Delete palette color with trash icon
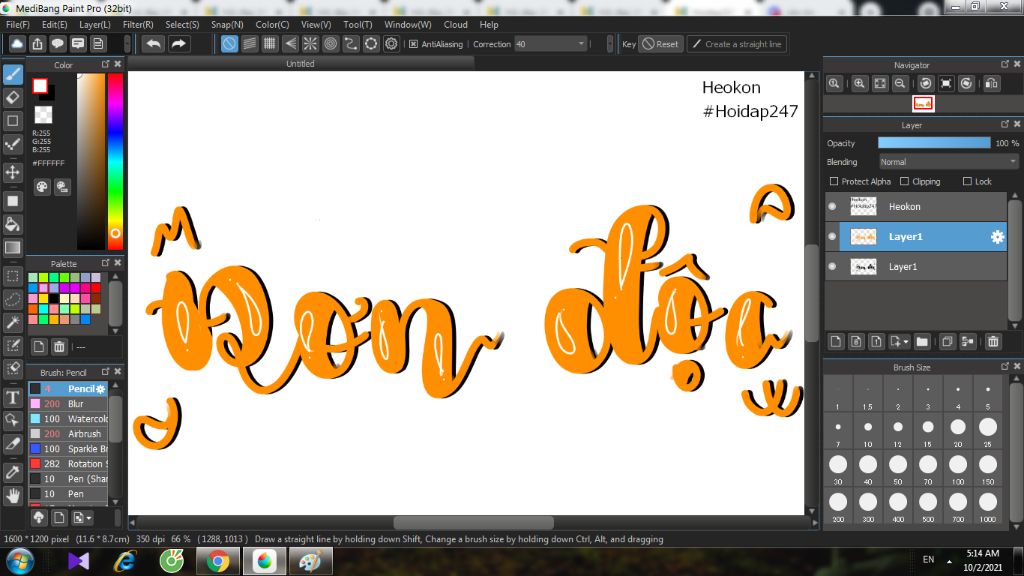The image size is (1024, 576). point(59,347)
